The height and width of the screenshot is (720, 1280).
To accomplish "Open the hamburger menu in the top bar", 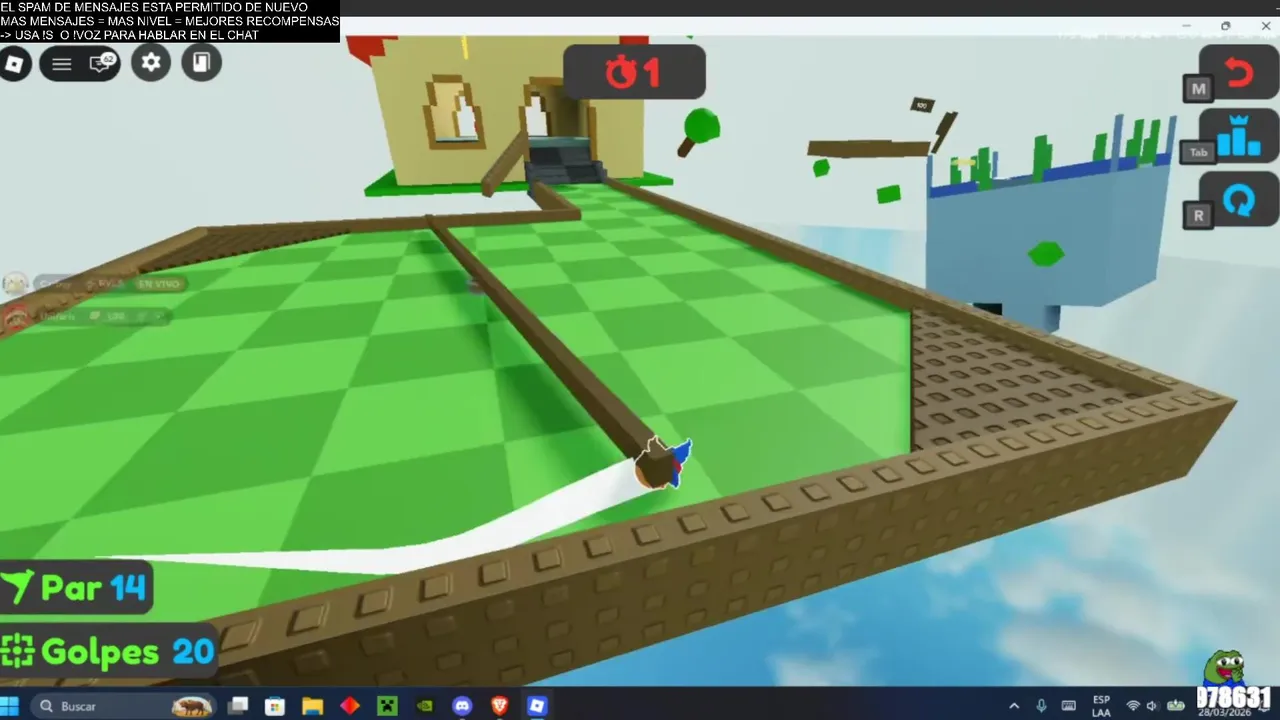I will point(61,64).
